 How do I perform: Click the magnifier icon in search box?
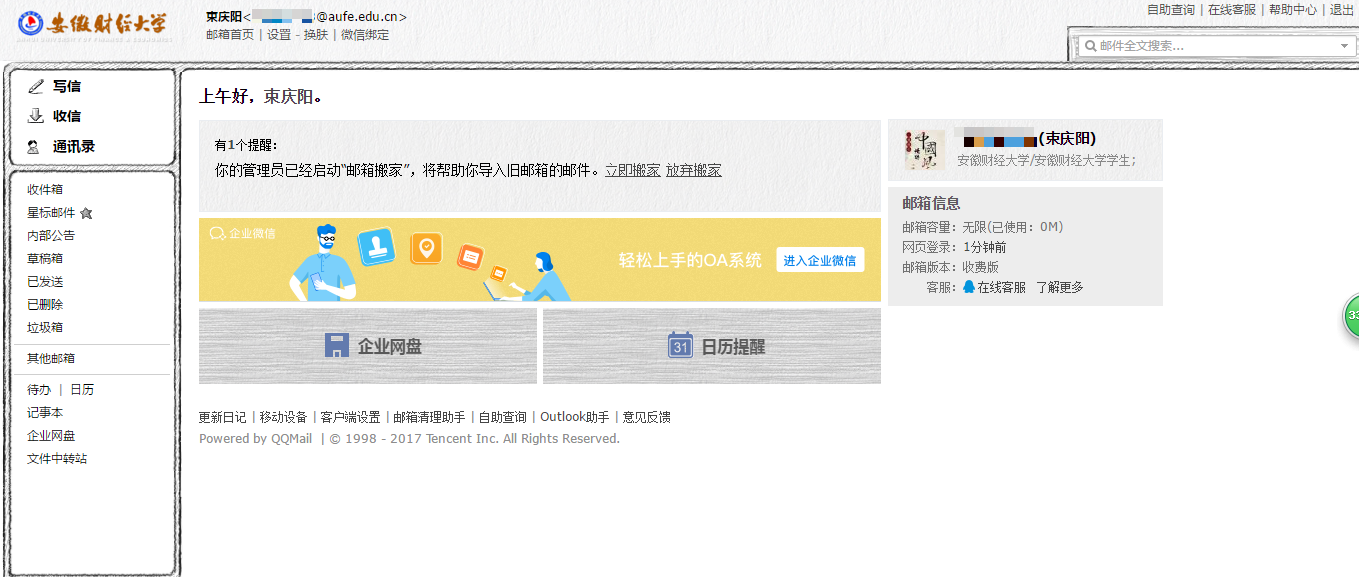click(x=1090, y=46)
